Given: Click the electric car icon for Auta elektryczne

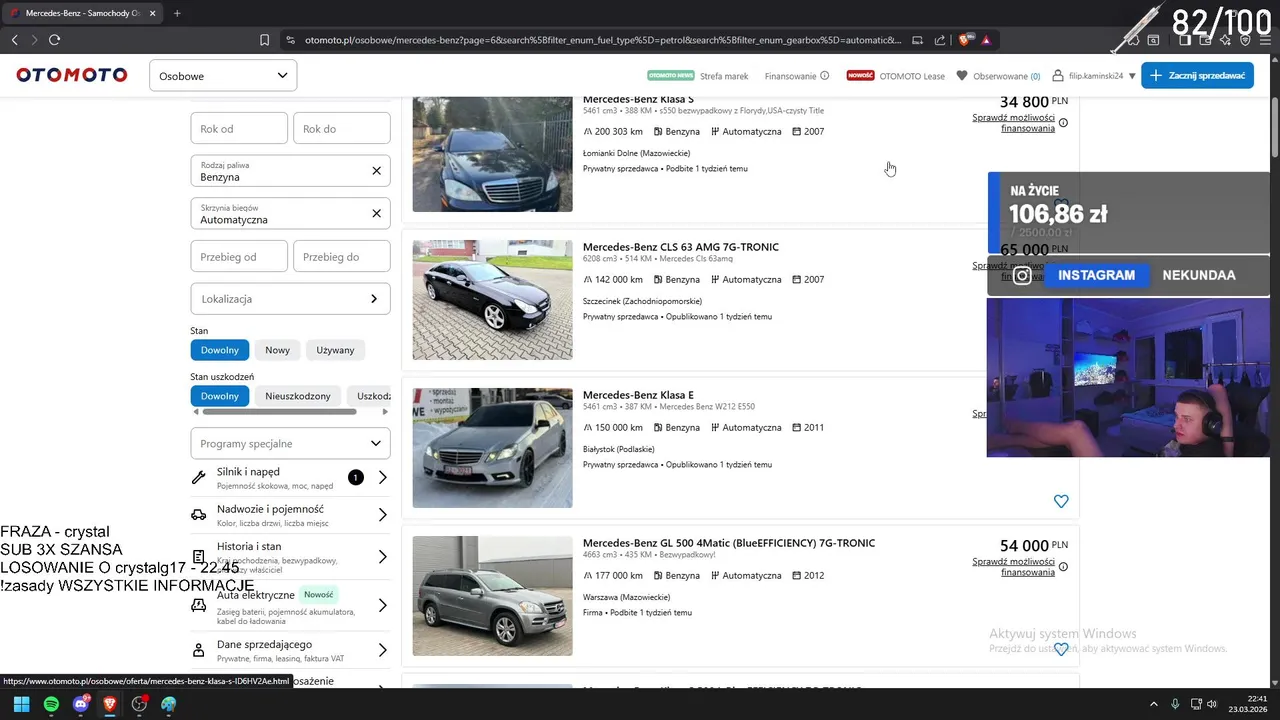Looking at the screenshot, I should pos(198,604).
